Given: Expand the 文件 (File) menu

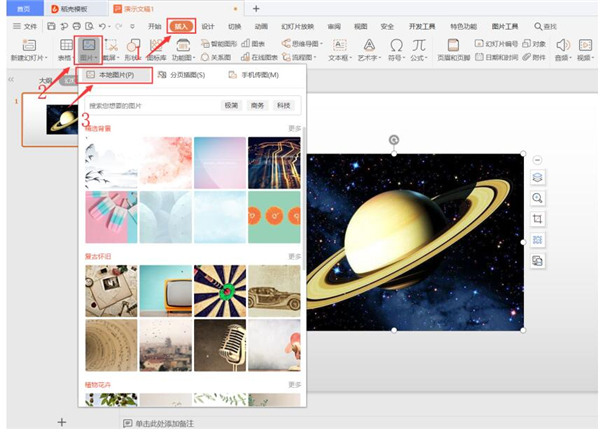Looking at the screenshot, I should point(28,26).
